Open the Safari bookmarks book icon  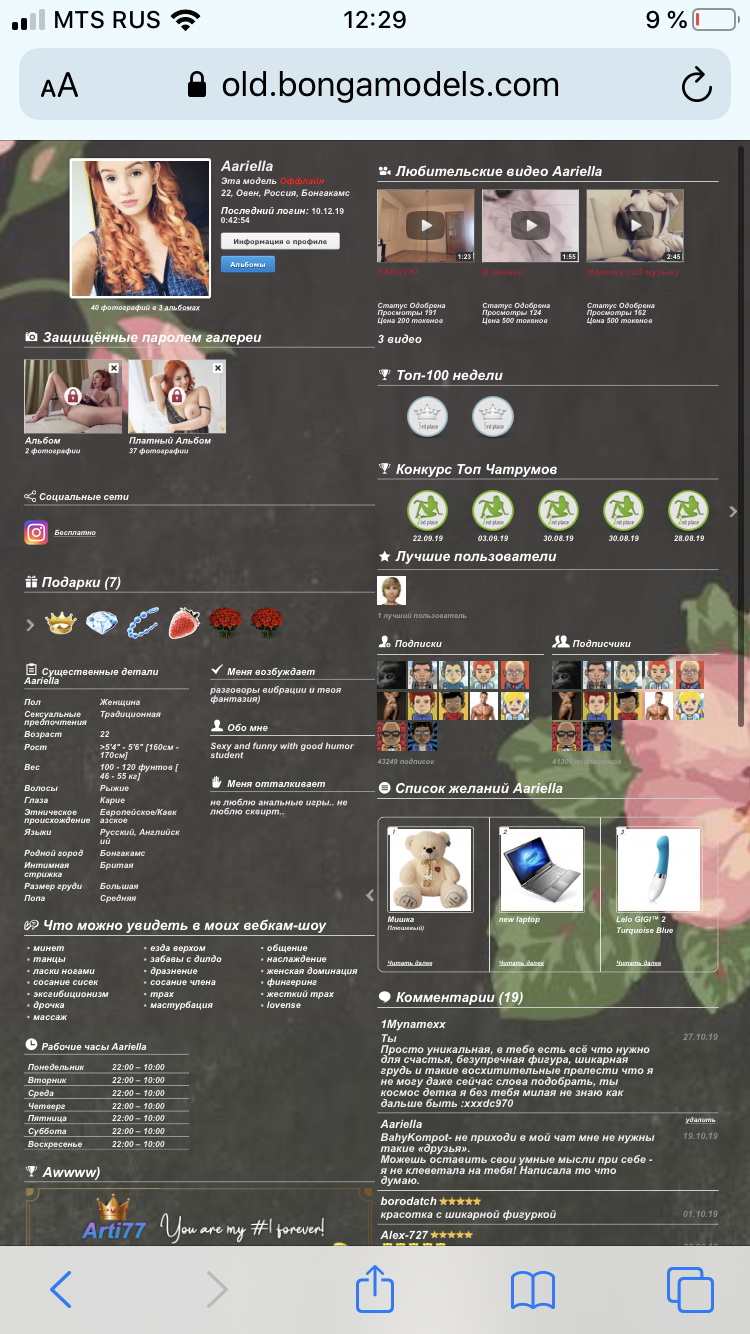[532, 1290]
